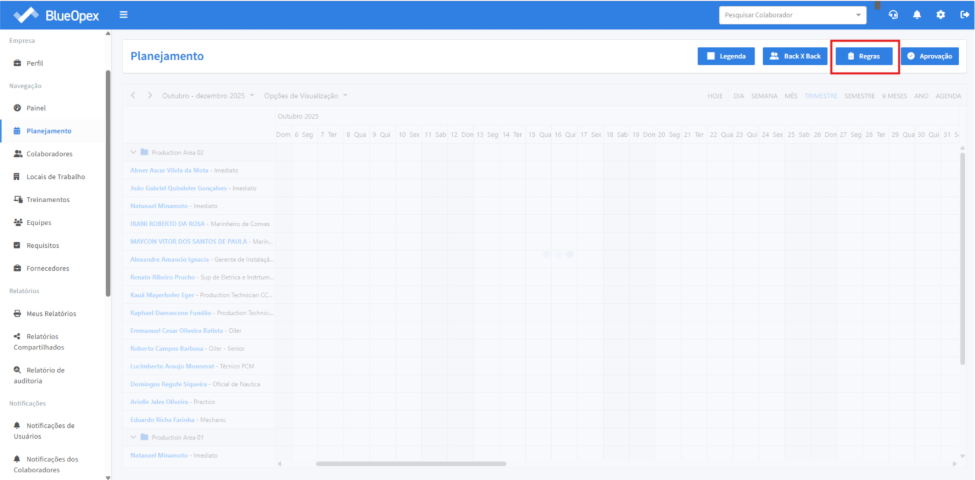Select the TRIMESTRE view

[821, 96]
